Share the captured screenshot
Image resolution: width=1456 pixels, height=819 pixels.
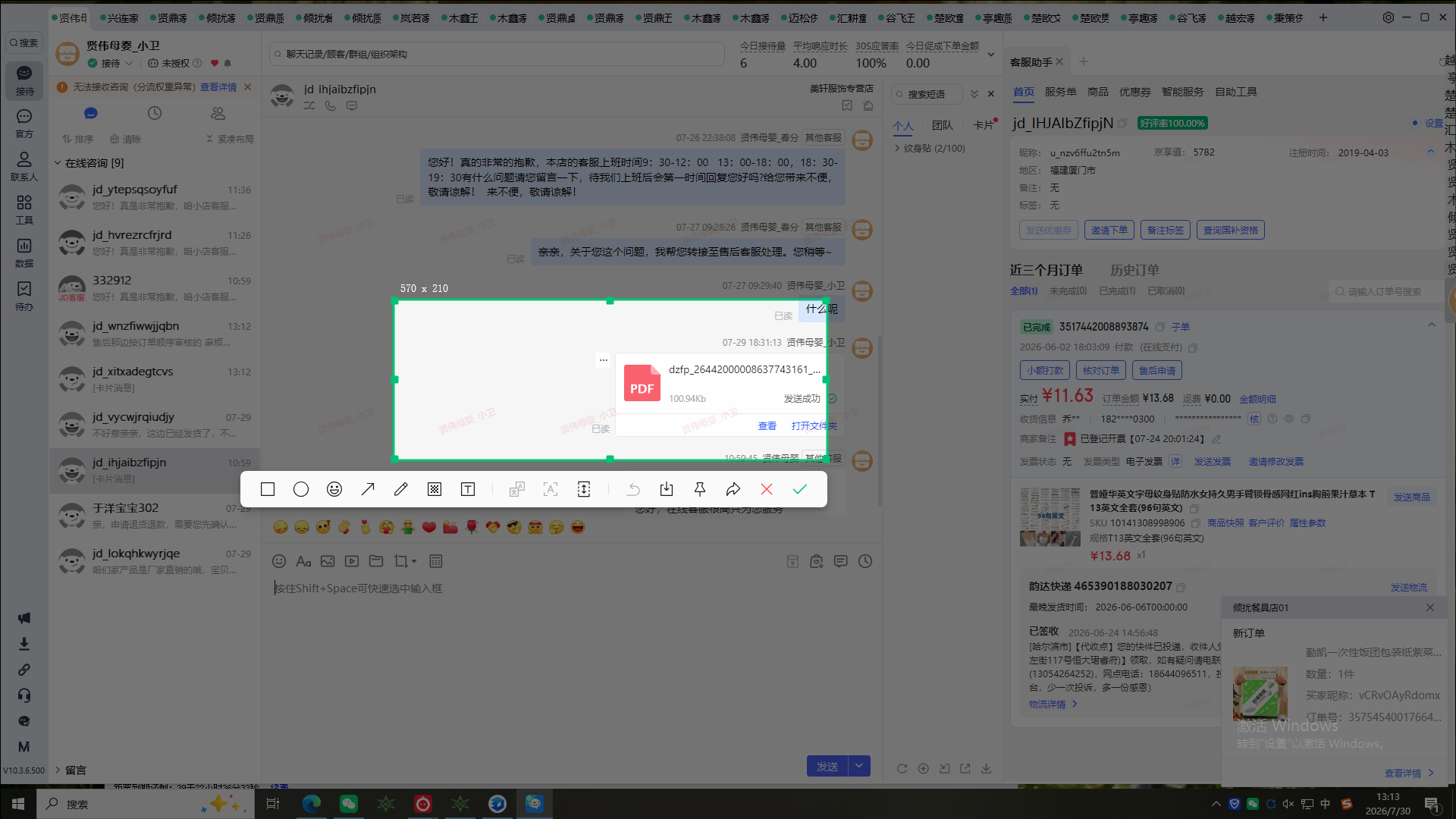click(x=733, y=489)
